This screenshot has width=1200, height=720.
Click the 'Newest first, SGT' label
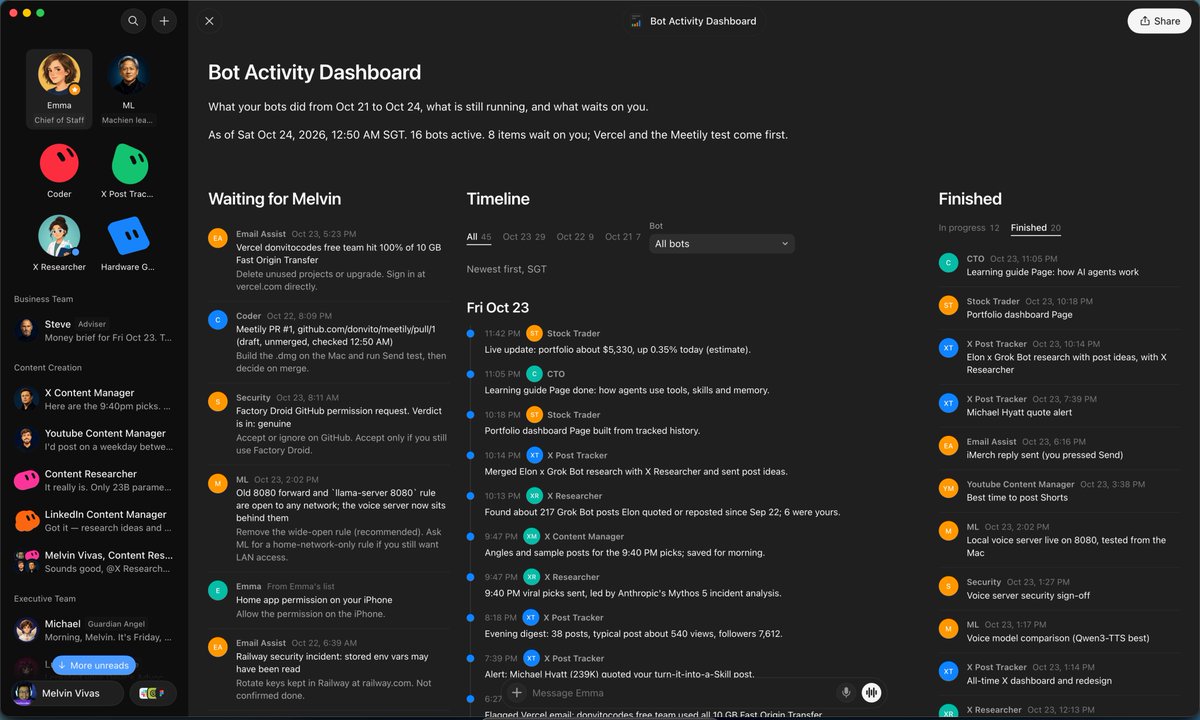[507, 269]
